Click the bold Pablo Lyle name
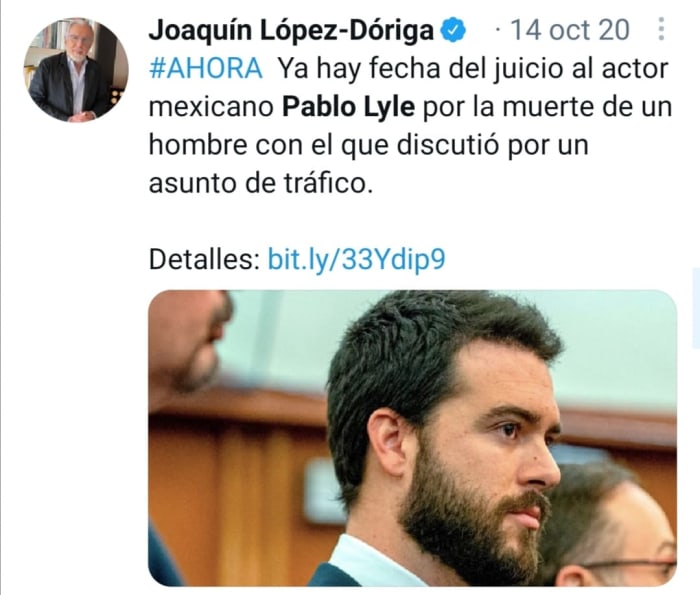700x595 pixels. [348, 107]
